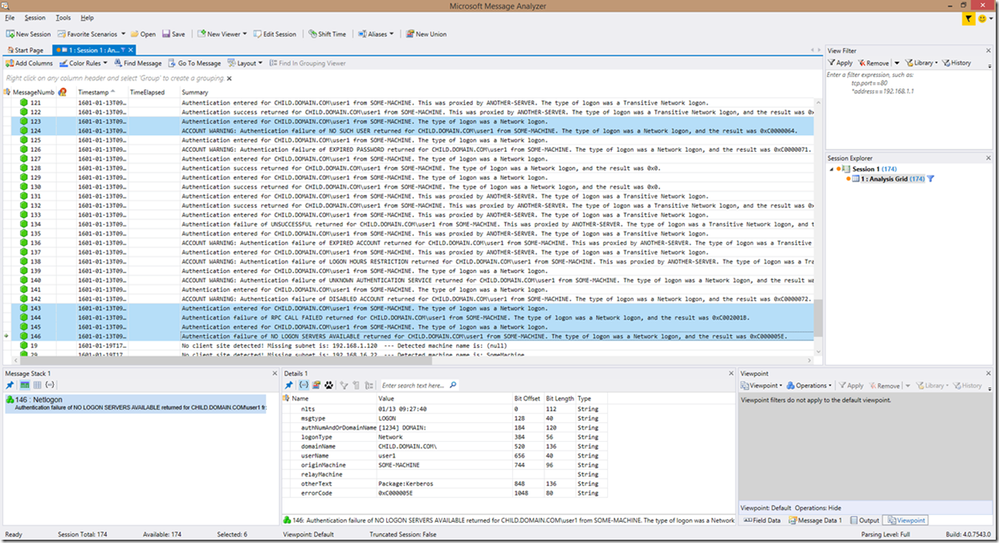Click the TimeElapsed column header
Viewport: 999px width, 543px height.
point(147,92)
